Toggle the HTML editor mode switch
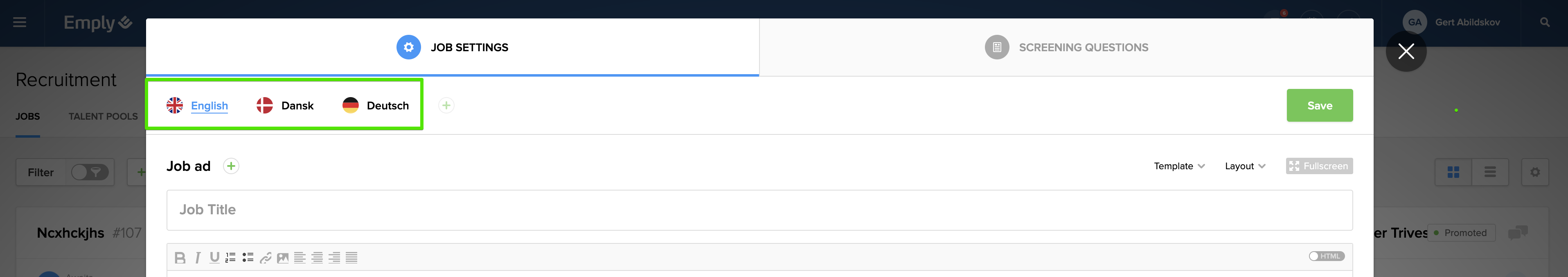This screenshot has height=277, width=1568. 1326,256
